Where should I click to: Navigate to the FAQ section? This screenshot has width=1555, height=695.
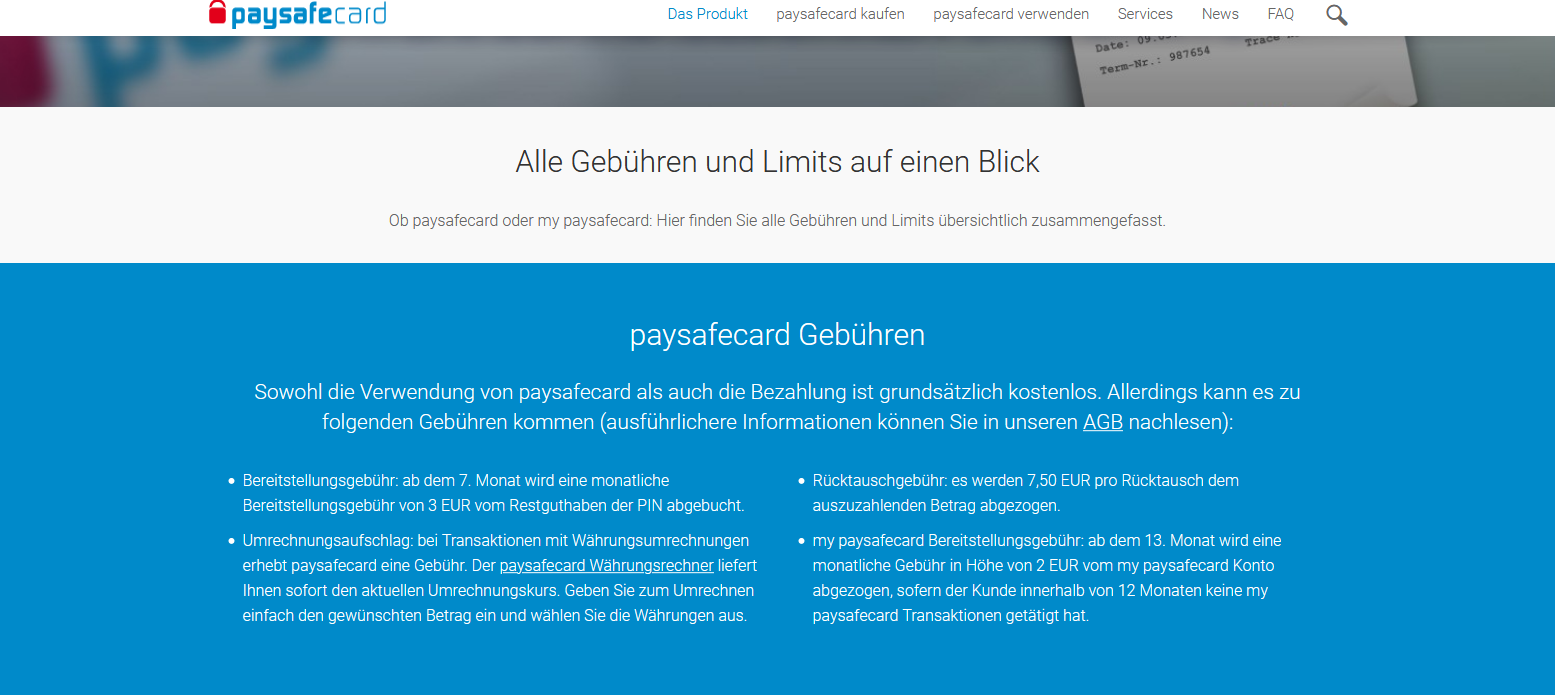click(x=1280, y=14)
